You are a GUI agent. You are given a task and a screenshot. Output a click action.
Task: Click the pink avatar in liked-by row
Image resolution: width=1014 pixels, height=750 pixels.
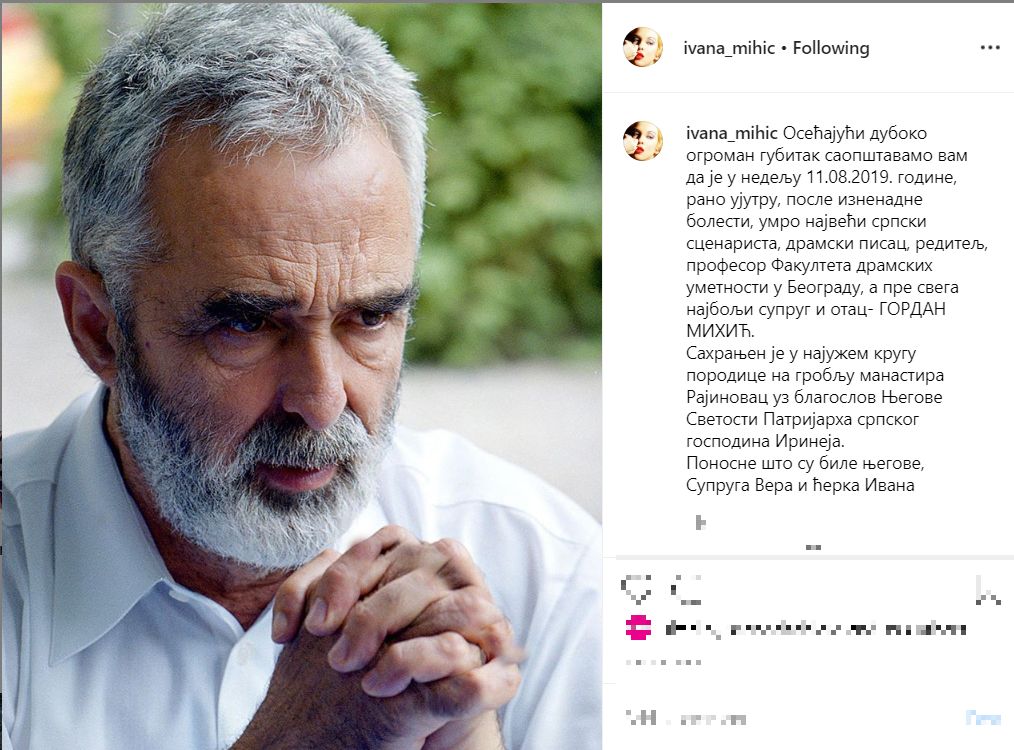point(638,628)
